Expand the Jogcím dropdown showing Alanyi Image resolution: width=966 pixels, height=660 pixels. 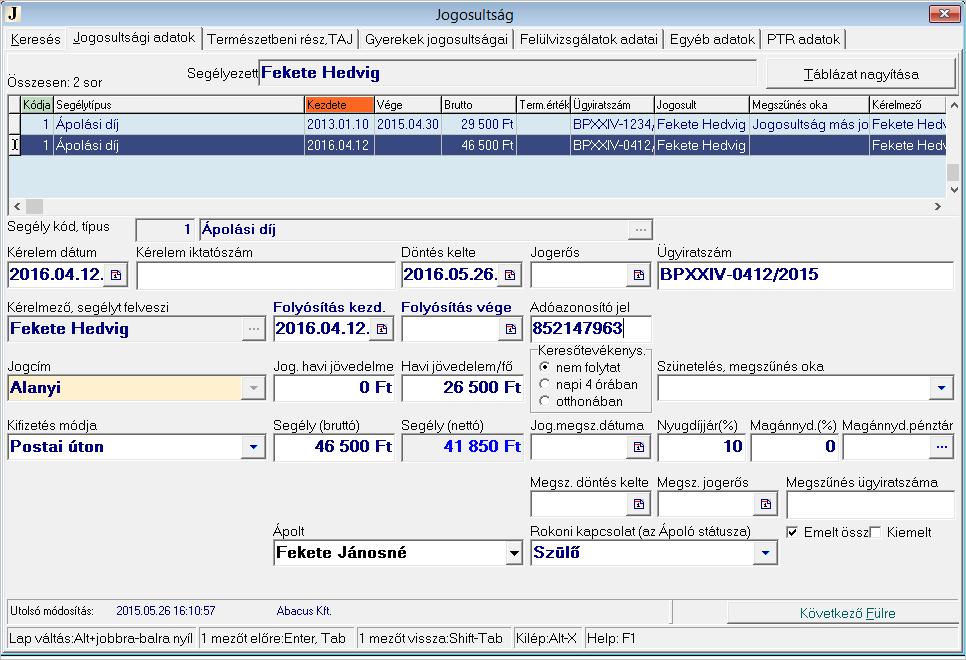click(253, 388)
